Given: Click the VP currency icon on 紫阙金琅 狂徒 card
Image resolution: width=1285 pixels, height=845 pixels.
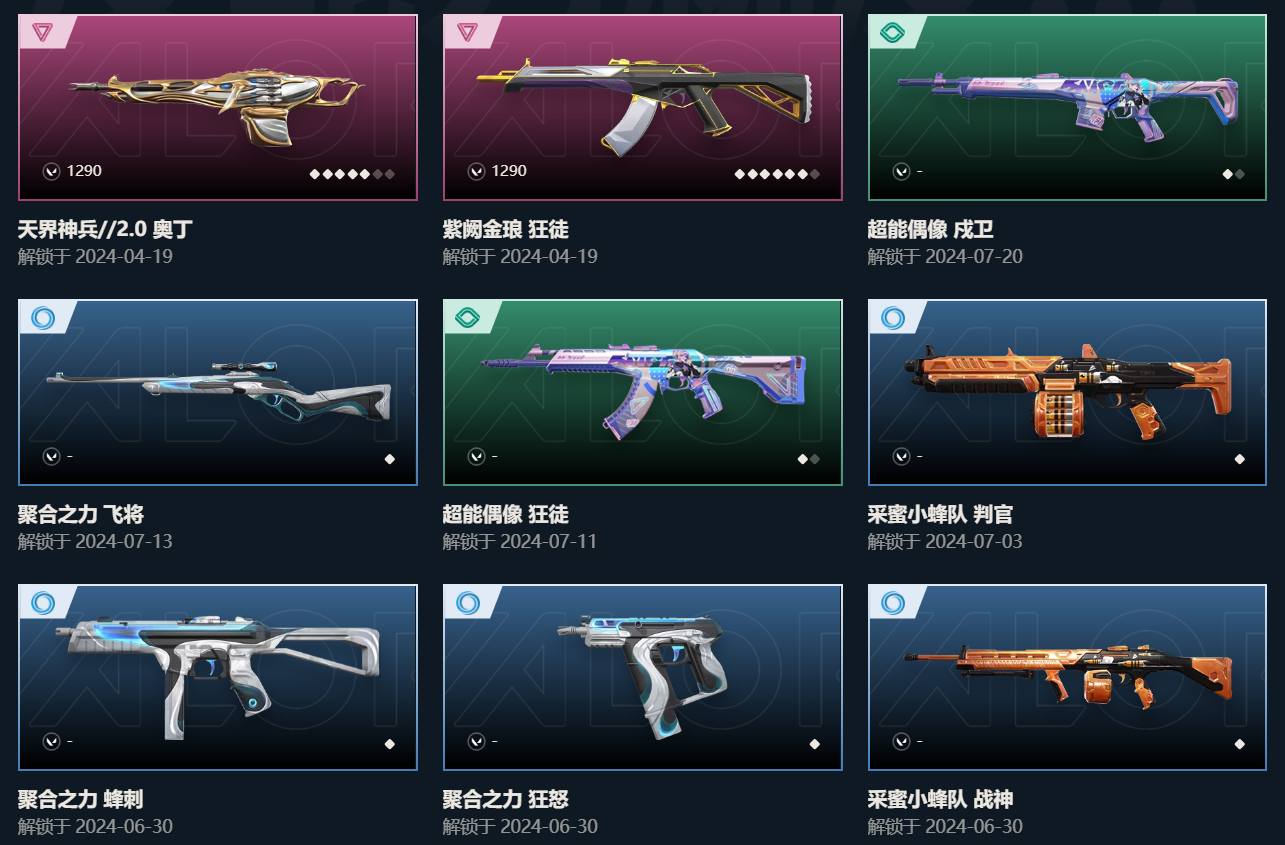Looking at the screenshot, I should click(x=477, y=171).
